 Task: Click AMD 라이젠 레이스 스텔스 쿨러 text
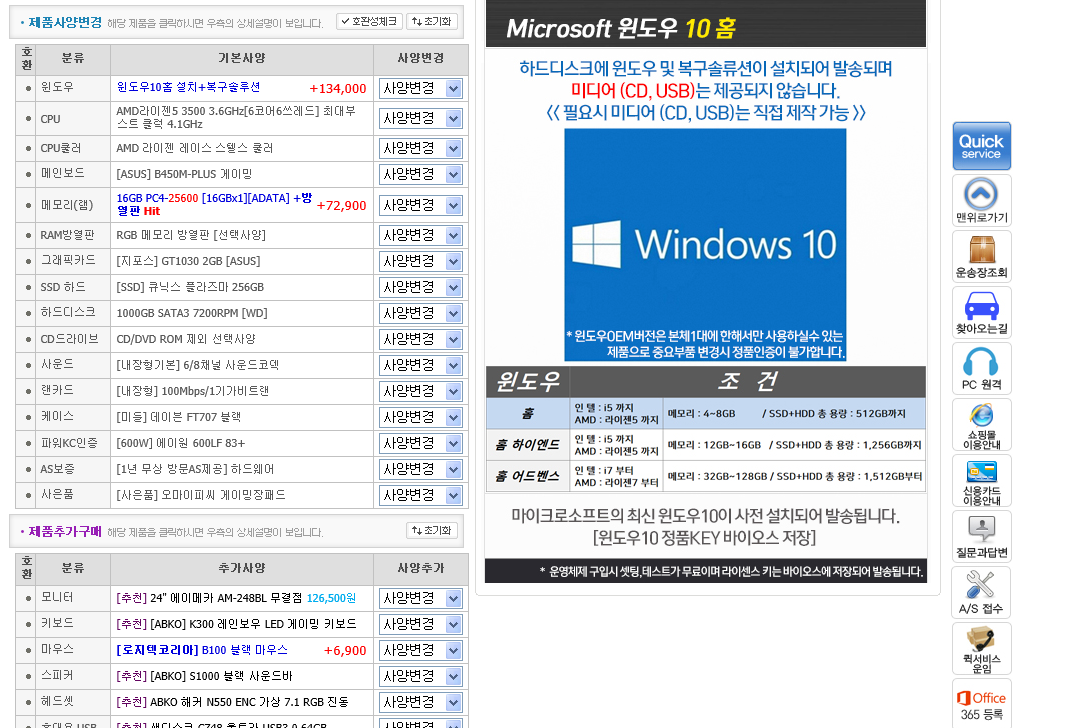pos(194,148)
